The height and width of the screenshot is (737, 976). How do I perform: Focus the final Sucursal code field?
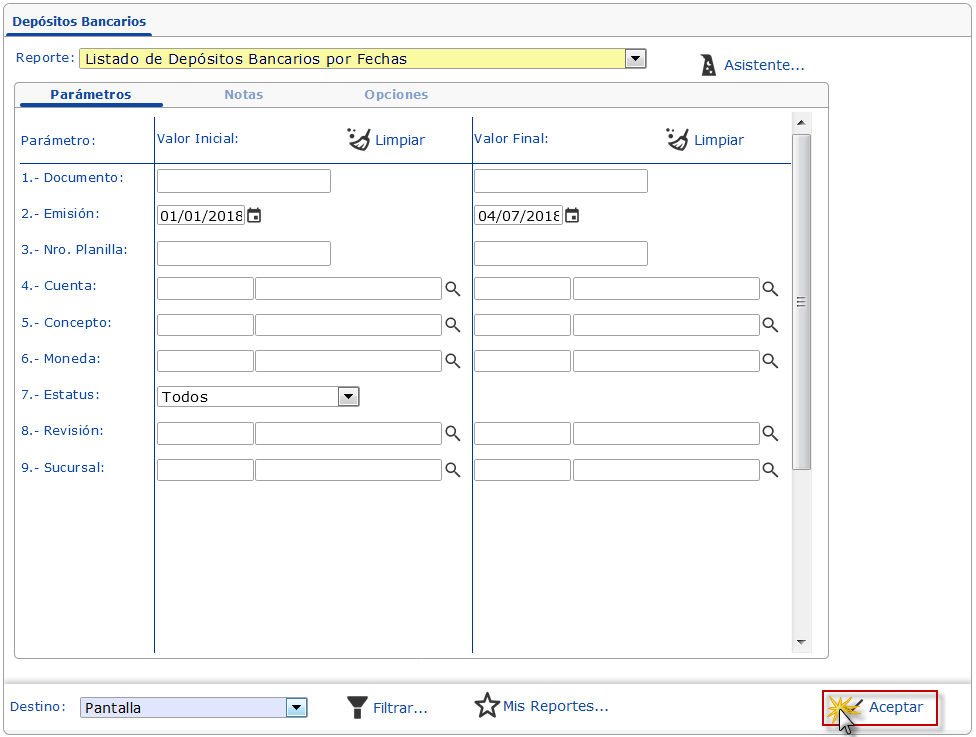(x=522, y=470)
